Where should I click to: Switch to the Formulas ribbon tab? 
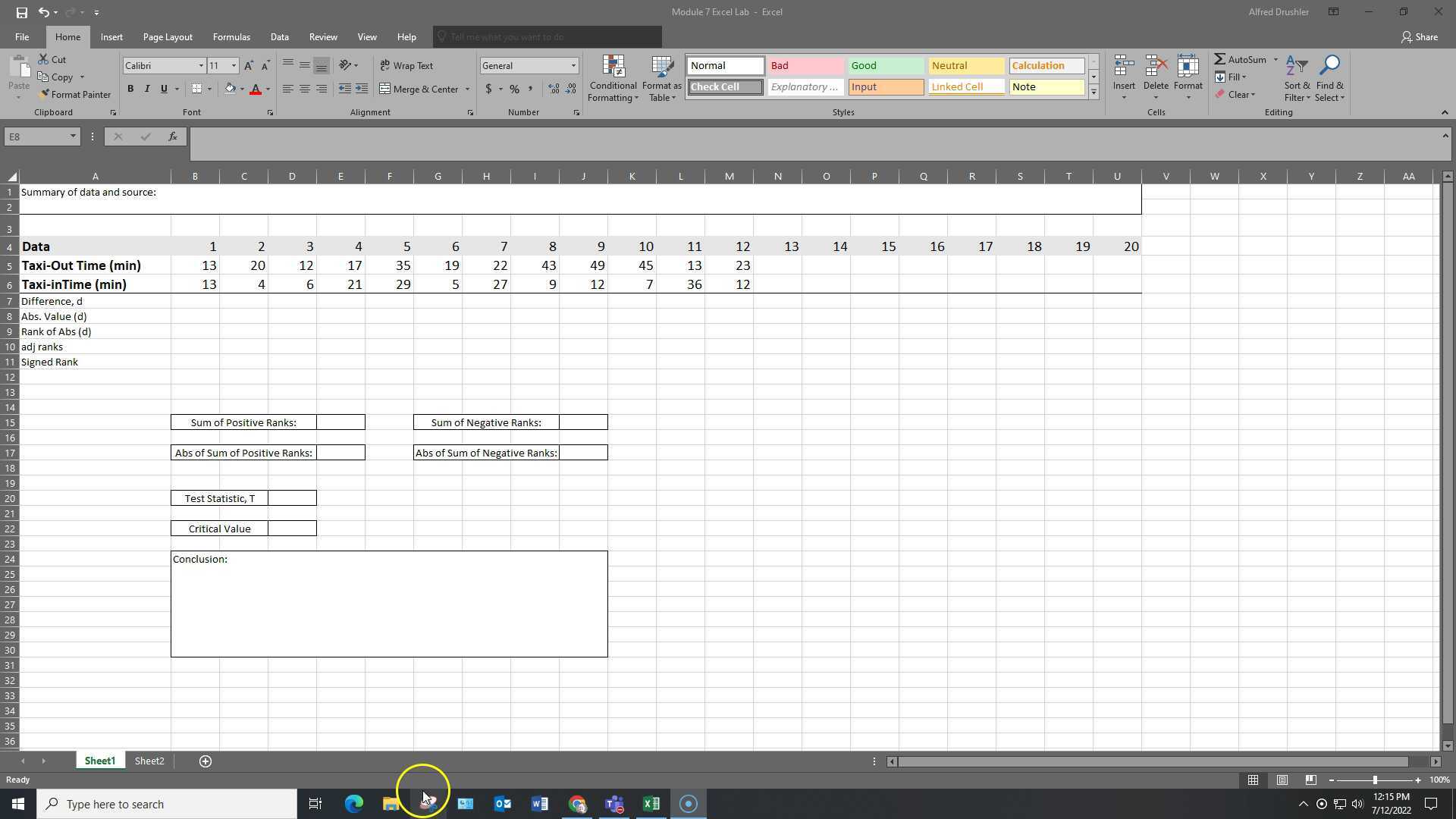click(231, 36)
